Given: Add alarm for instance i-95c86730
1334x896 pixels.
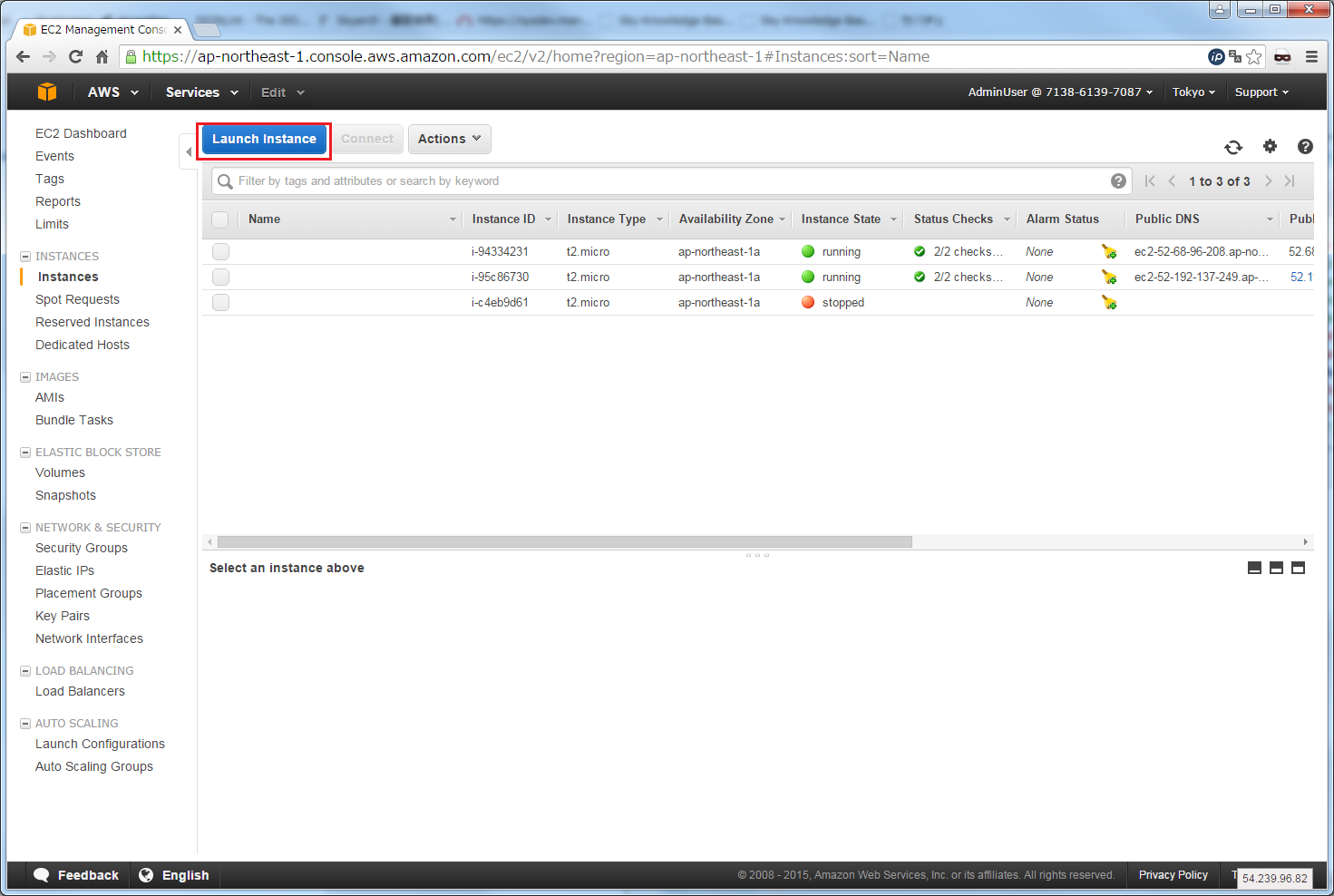Looking at the screenshot, I should pyautogui.click(x=1108, y=277).
